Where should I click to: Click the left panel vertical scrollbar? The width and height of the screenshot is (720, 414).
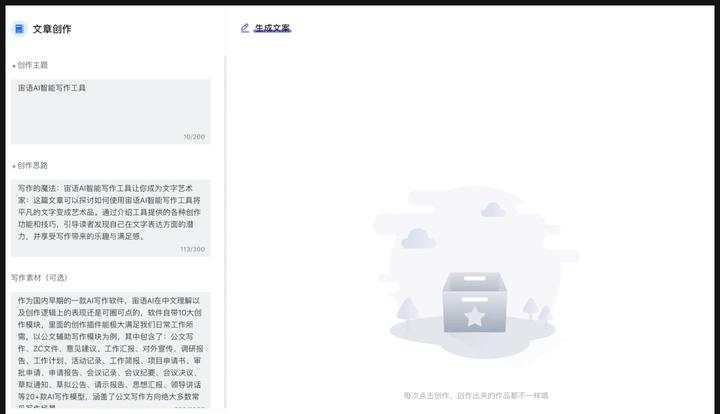pos(225,232)
